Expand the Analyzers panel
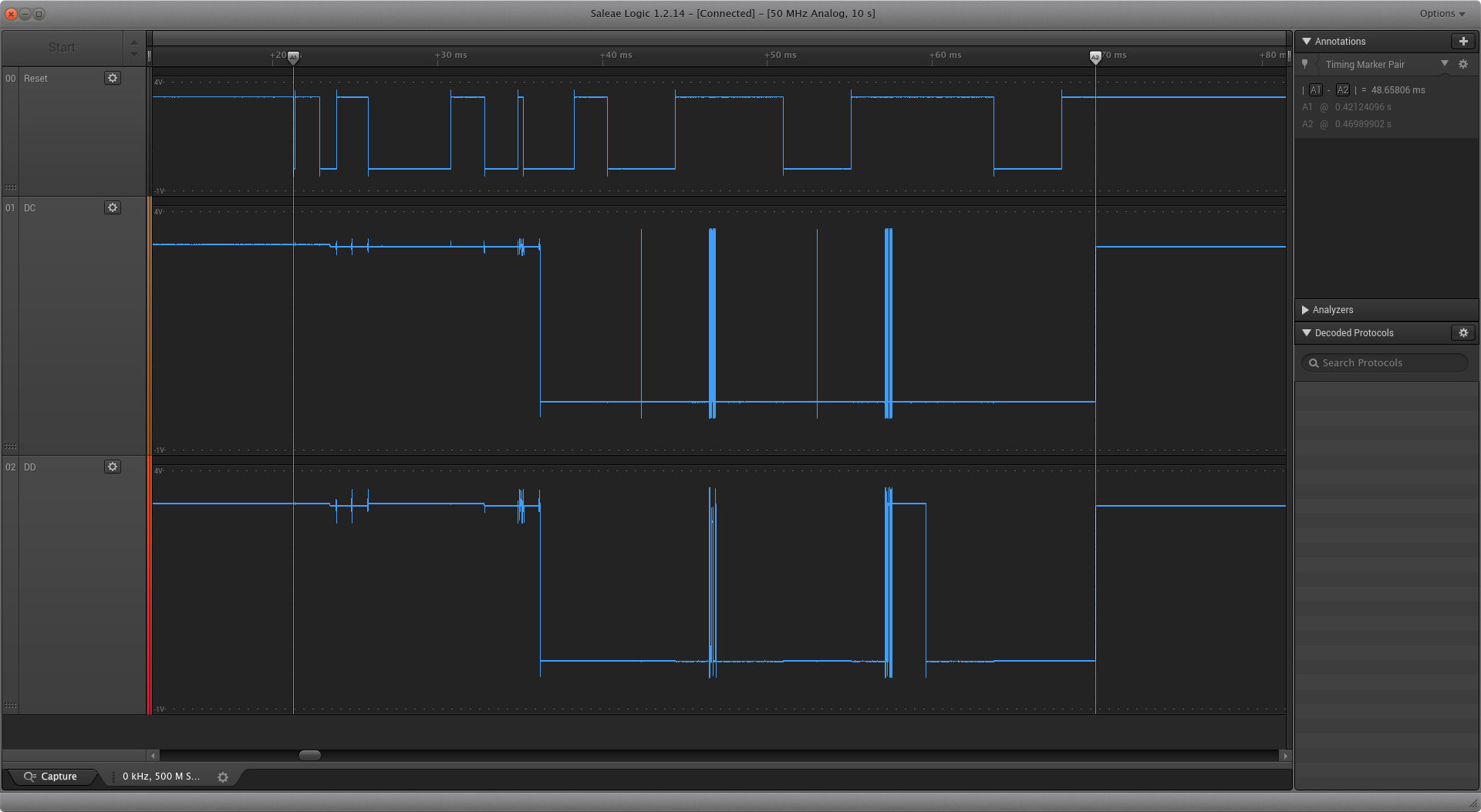 [1306, 309]
